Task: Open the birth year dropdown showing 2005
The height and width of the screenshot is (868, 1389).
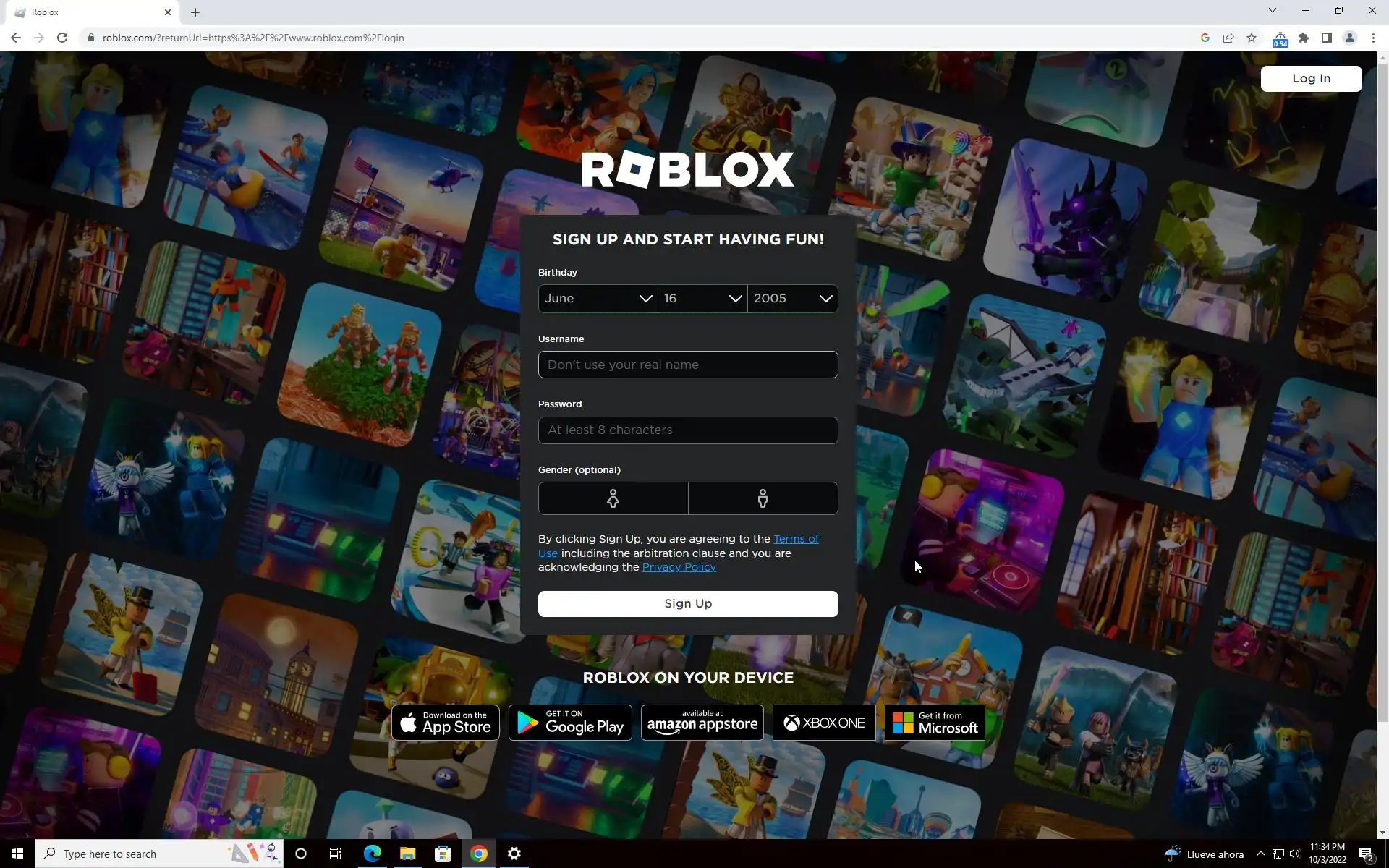Action: (792, 299)
